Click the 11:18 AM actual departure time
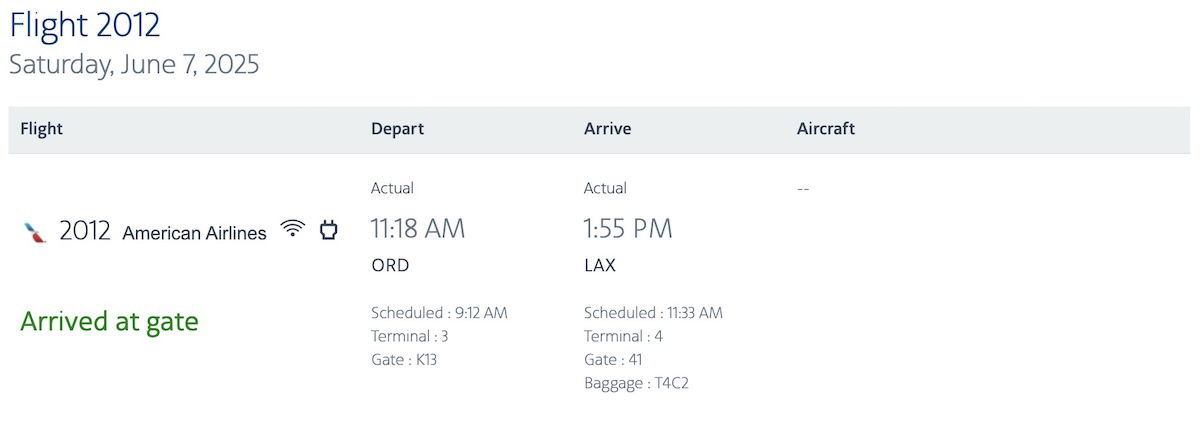Screen dimensions: 1200x426 [418, 229]
